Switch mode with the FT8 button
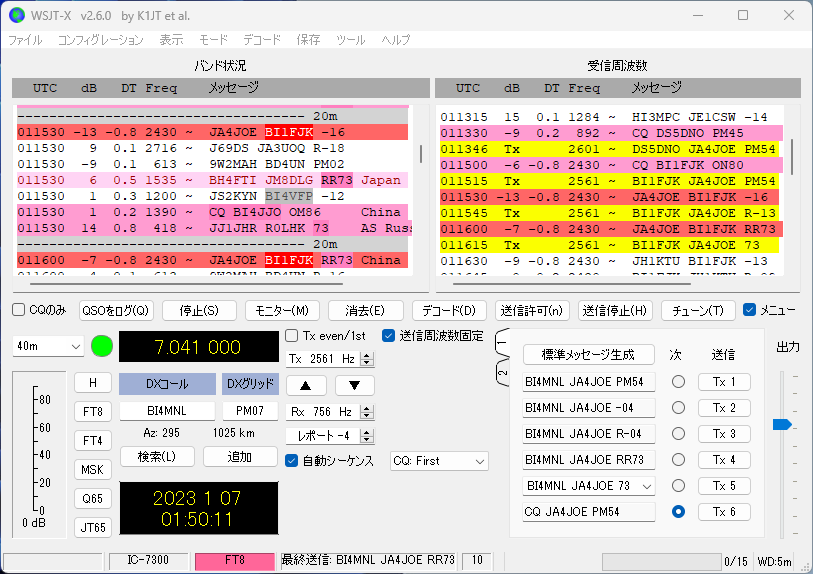The width and height of the screenshot is (813, 574). 93,412
